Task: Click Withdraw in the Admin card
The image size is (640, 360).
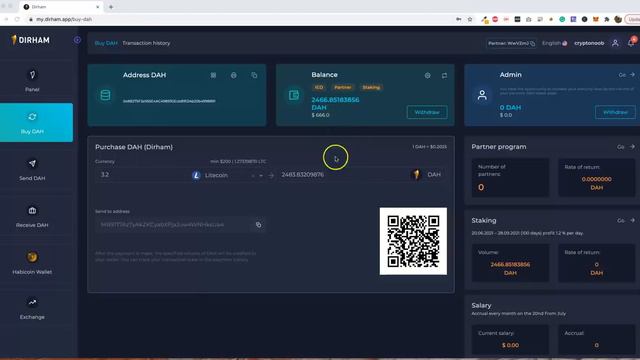Action: pyautogui.click(x=615, y=112)
